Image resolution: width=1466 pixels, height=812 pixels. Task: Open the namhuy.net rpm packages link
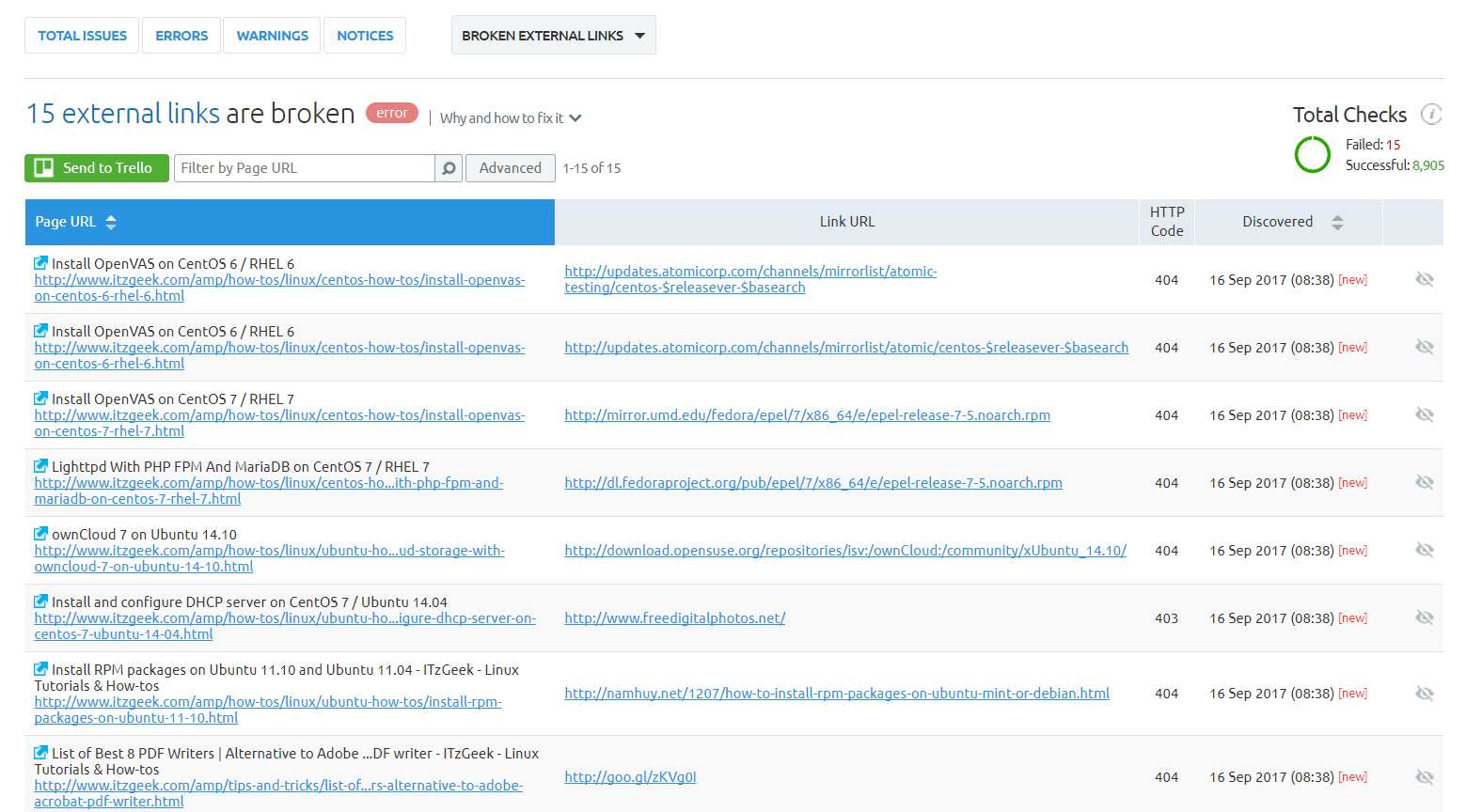pyautogui.click(x=837, y=694)
